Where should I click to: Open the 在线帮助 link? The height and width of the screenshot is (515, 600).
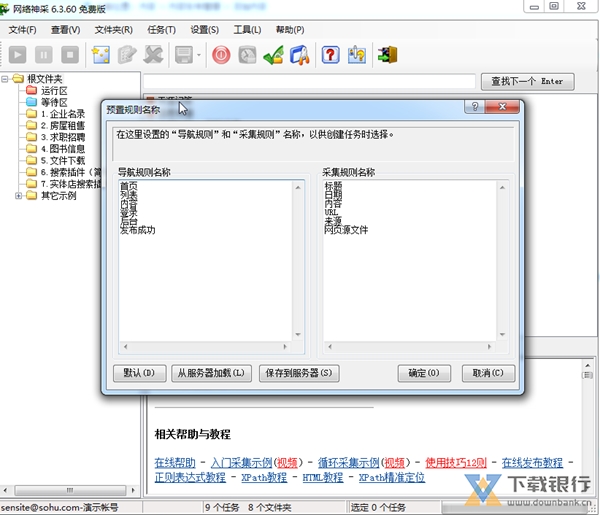(175, 463)
